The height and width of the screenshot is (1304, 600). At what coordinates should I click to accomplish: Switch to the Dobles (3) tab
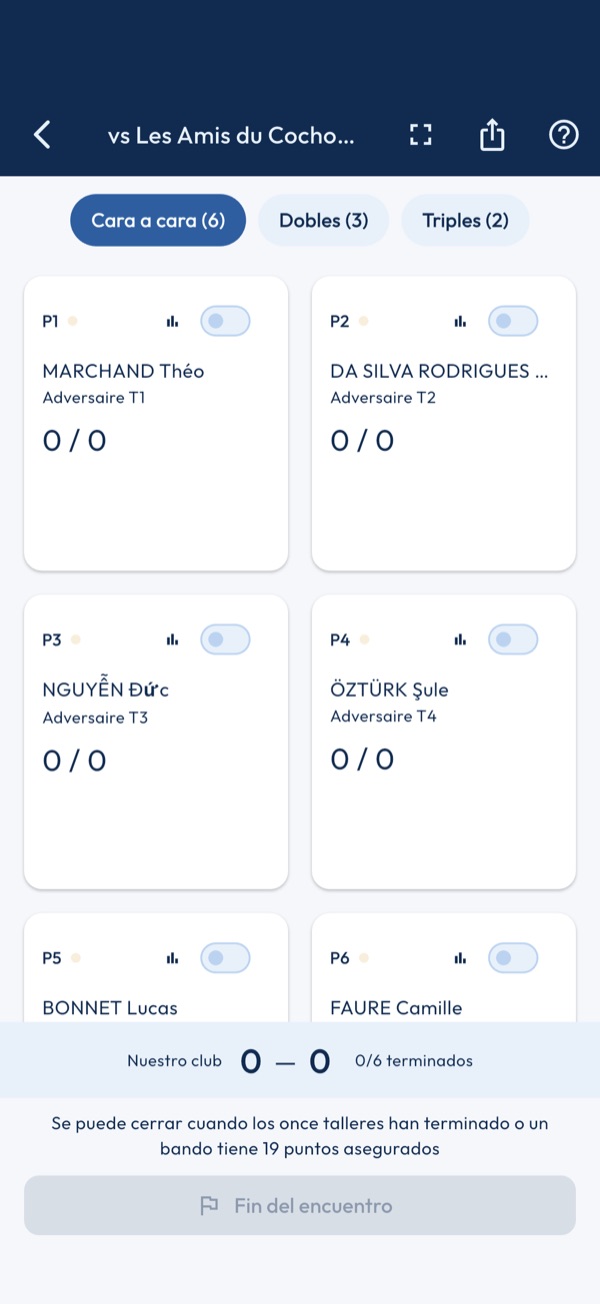(x=324, y=220)
